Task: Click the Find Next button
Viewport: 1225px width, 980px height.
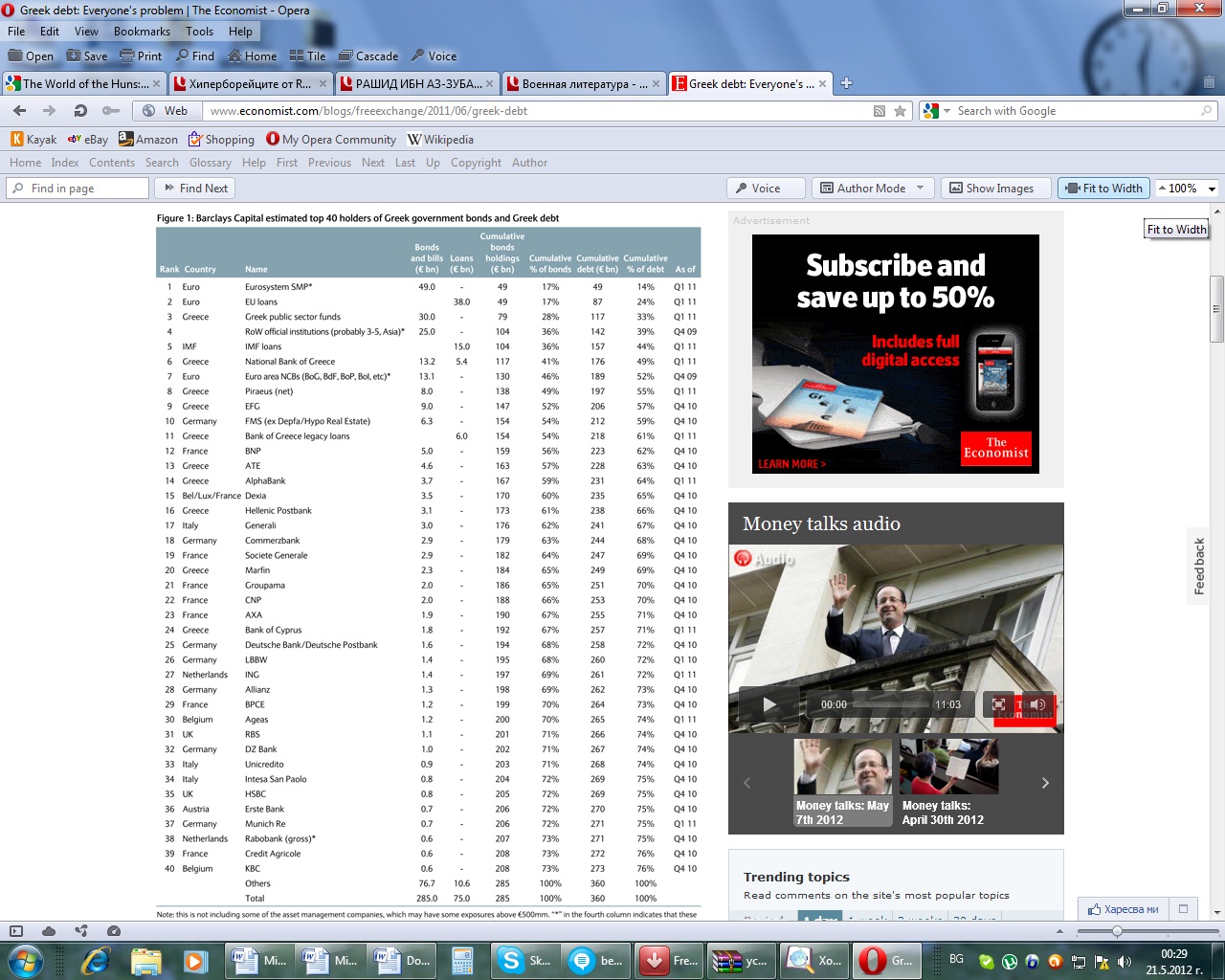Action: click(x=195, y=189)
